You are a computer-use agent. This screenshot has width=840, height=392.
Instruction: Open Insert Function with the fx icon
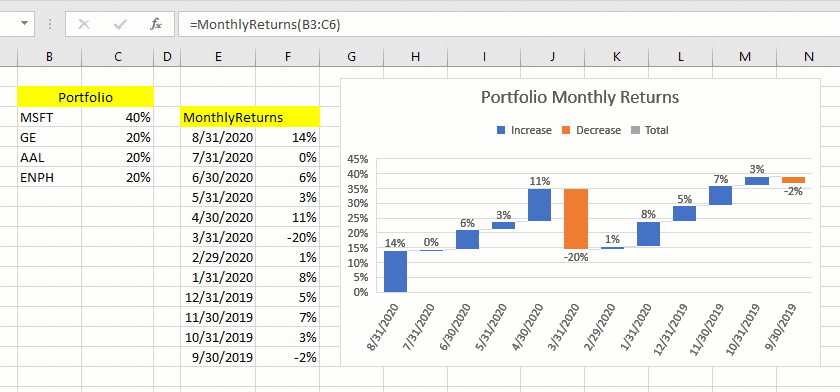pyautogui.click(x=156, y=24)
